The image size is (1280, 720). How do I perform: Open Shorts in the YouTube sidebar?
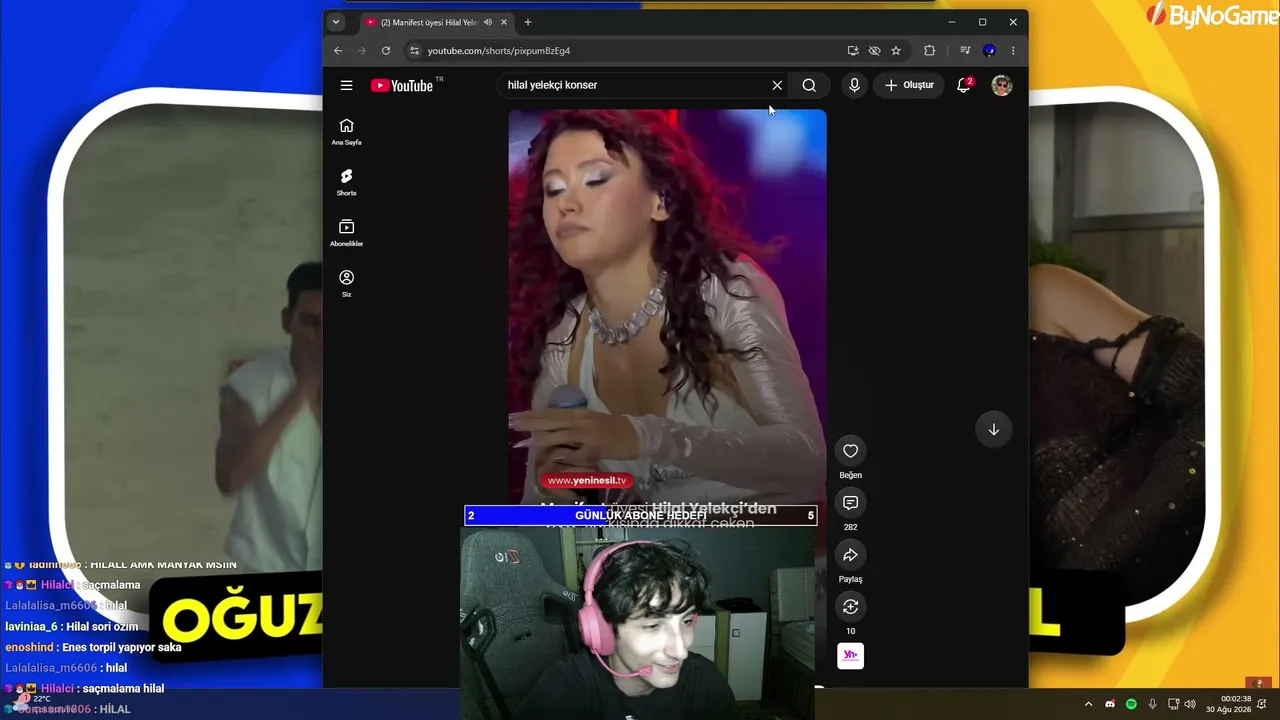point(346,182)
